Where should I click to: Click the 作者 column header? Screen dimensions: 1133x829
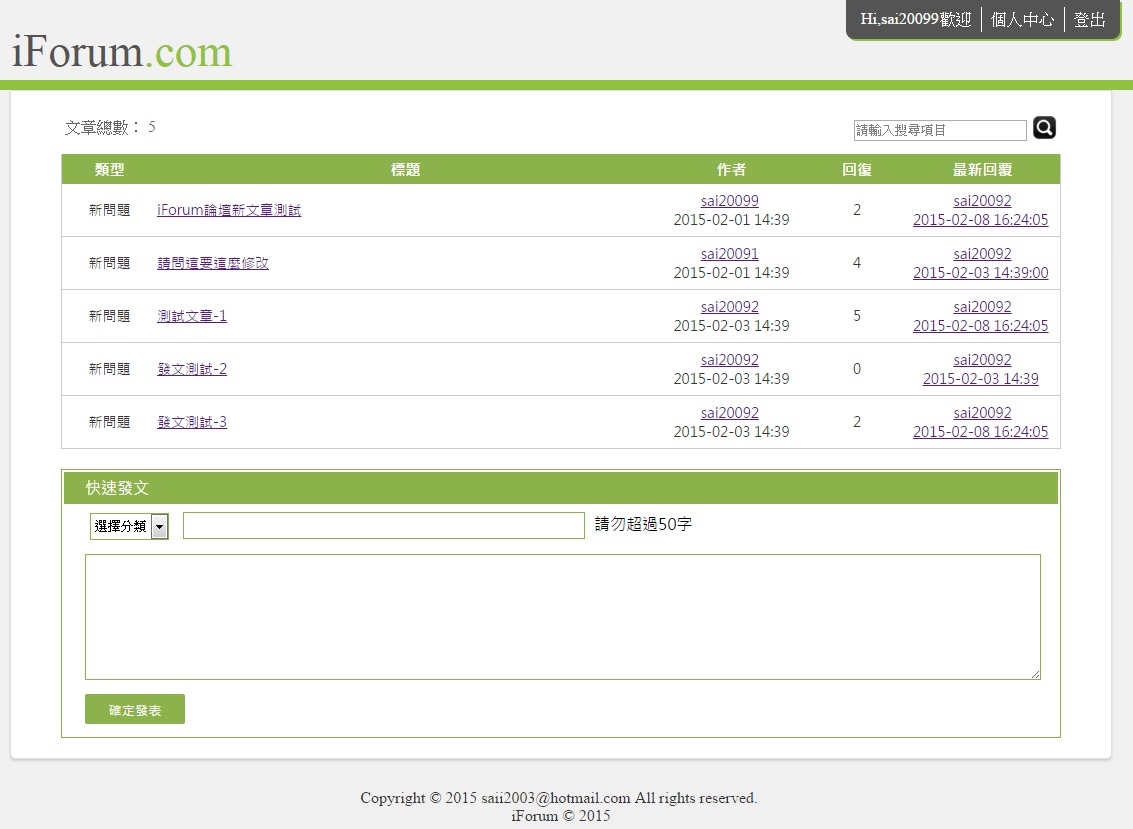pos(731,169)
